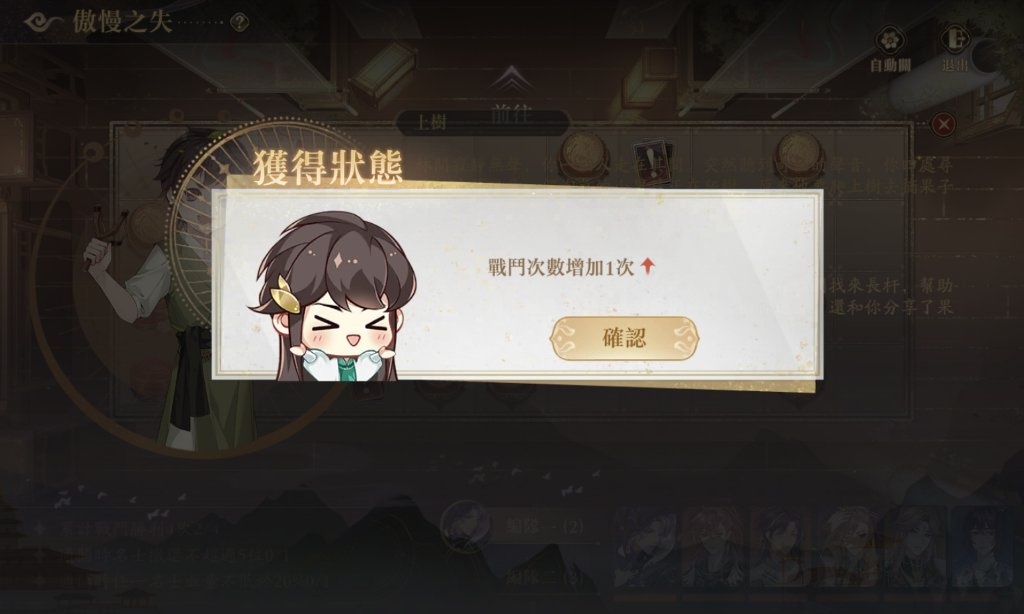Screen dimensions: 1024x614
Task: Select the second character portrait card
Action: coord(713,547)
